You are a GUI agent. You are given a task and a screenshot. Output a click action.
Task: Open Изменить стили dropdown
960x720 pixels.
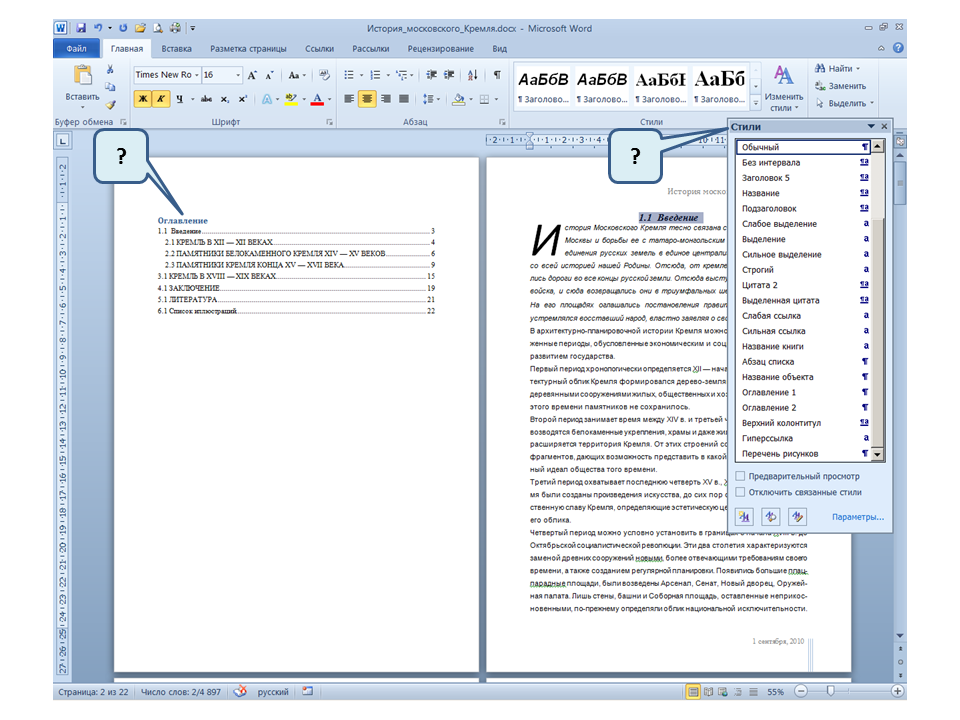click(784, 89)
